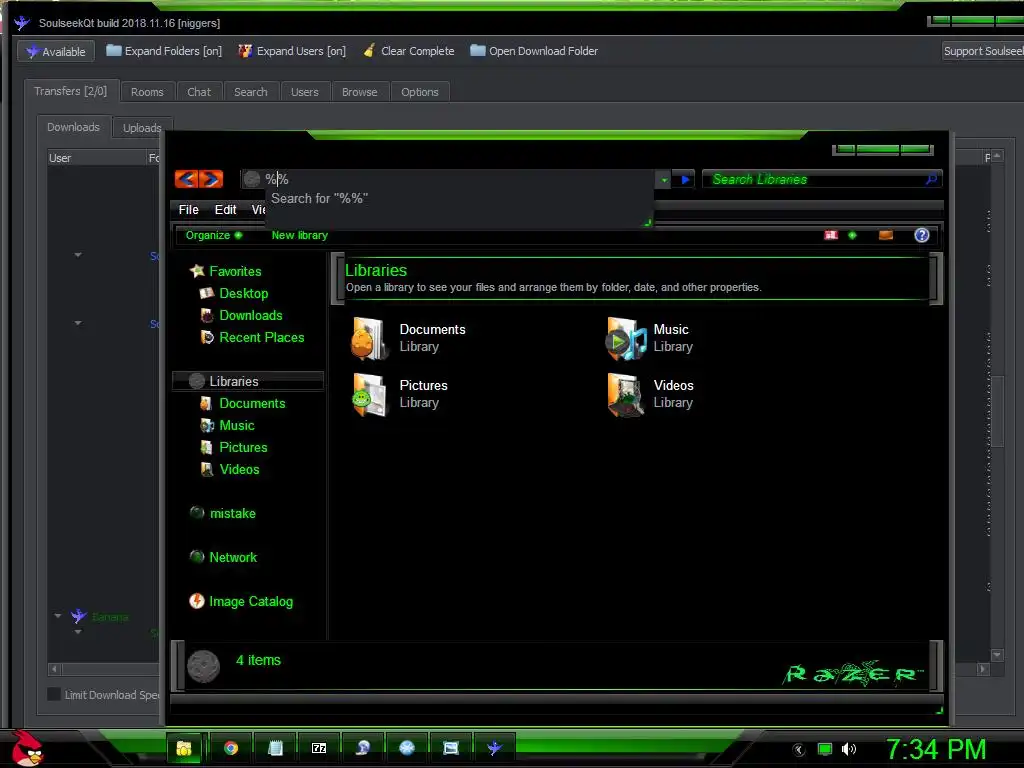Open the Edit menu in explorer
1024x768 pixels.
click(x=225, y=210)
